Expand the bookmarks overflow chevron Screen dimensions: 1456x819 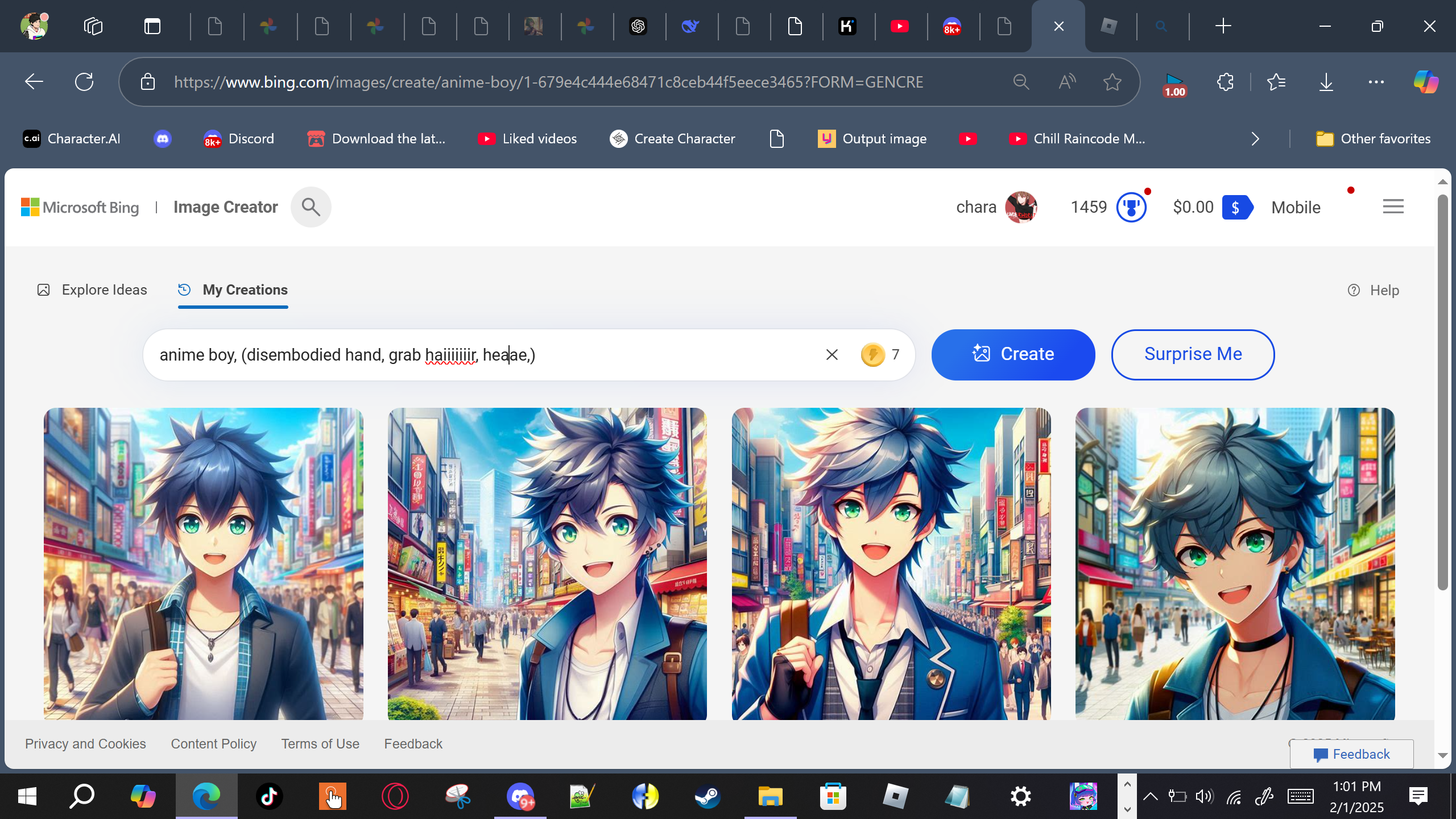[x=1255, y=139]
